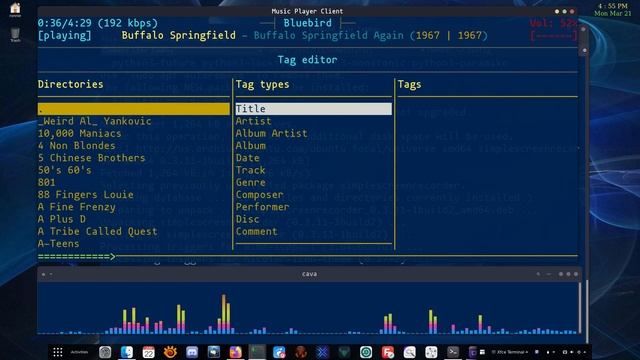The image size is (640, 360).
Task: Click the Tags column header
Action: pyautogui.click(x=409, y=84)
